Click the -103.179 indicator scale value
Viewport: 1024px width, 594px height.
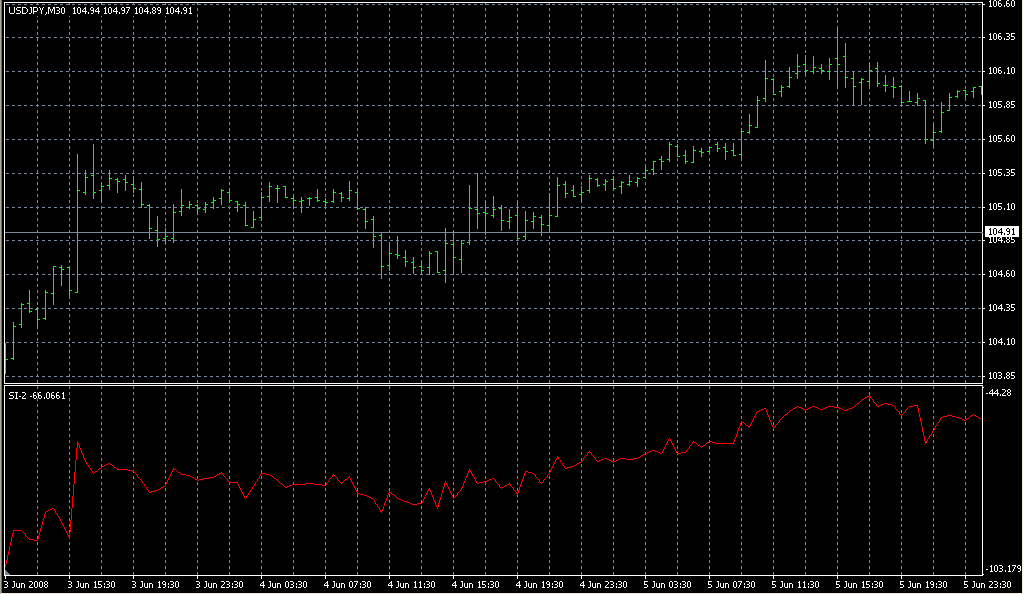coord(1004,569)
